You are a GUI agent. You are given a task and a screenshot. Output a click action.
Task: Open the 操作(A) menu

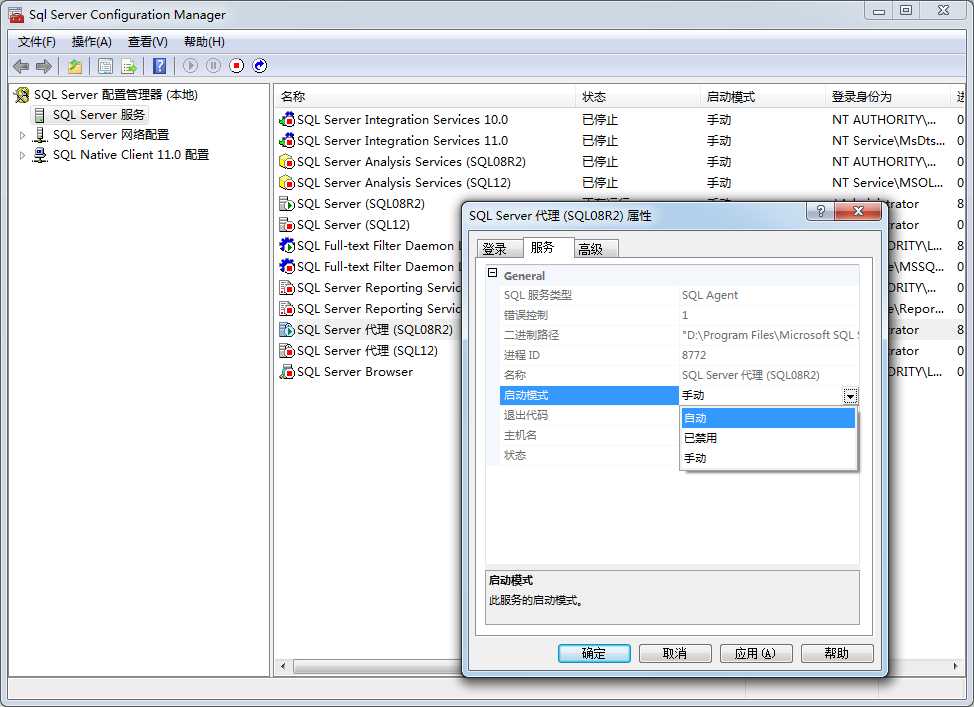(91, 42)
